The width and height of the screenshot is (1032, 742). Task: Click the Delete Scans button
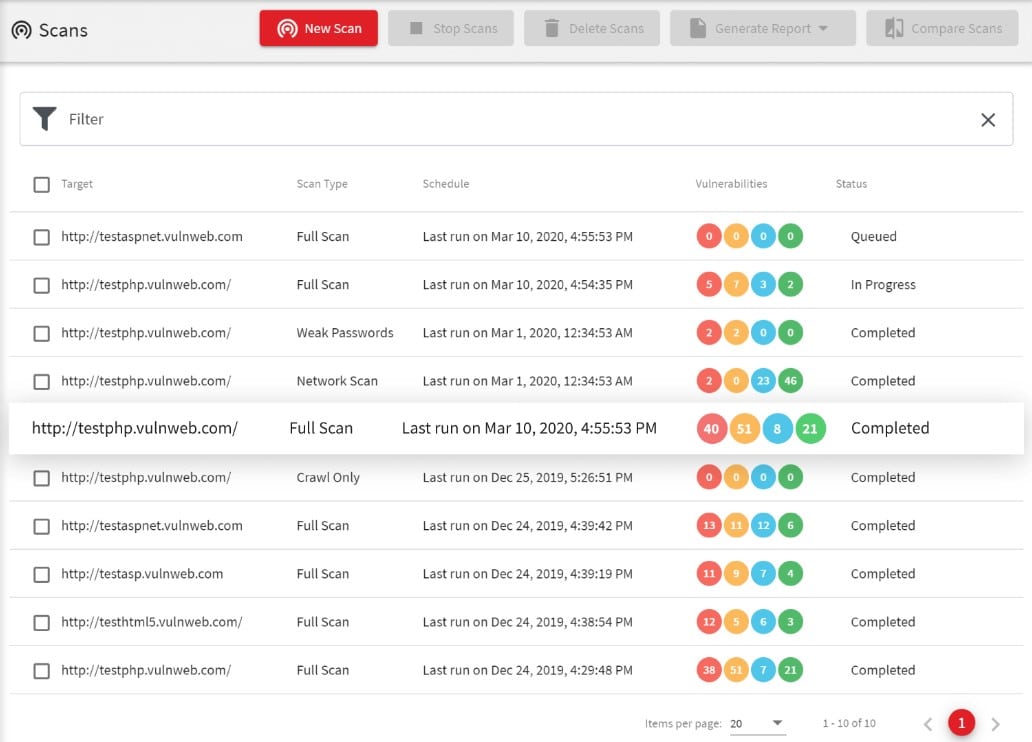pos(592,28)
